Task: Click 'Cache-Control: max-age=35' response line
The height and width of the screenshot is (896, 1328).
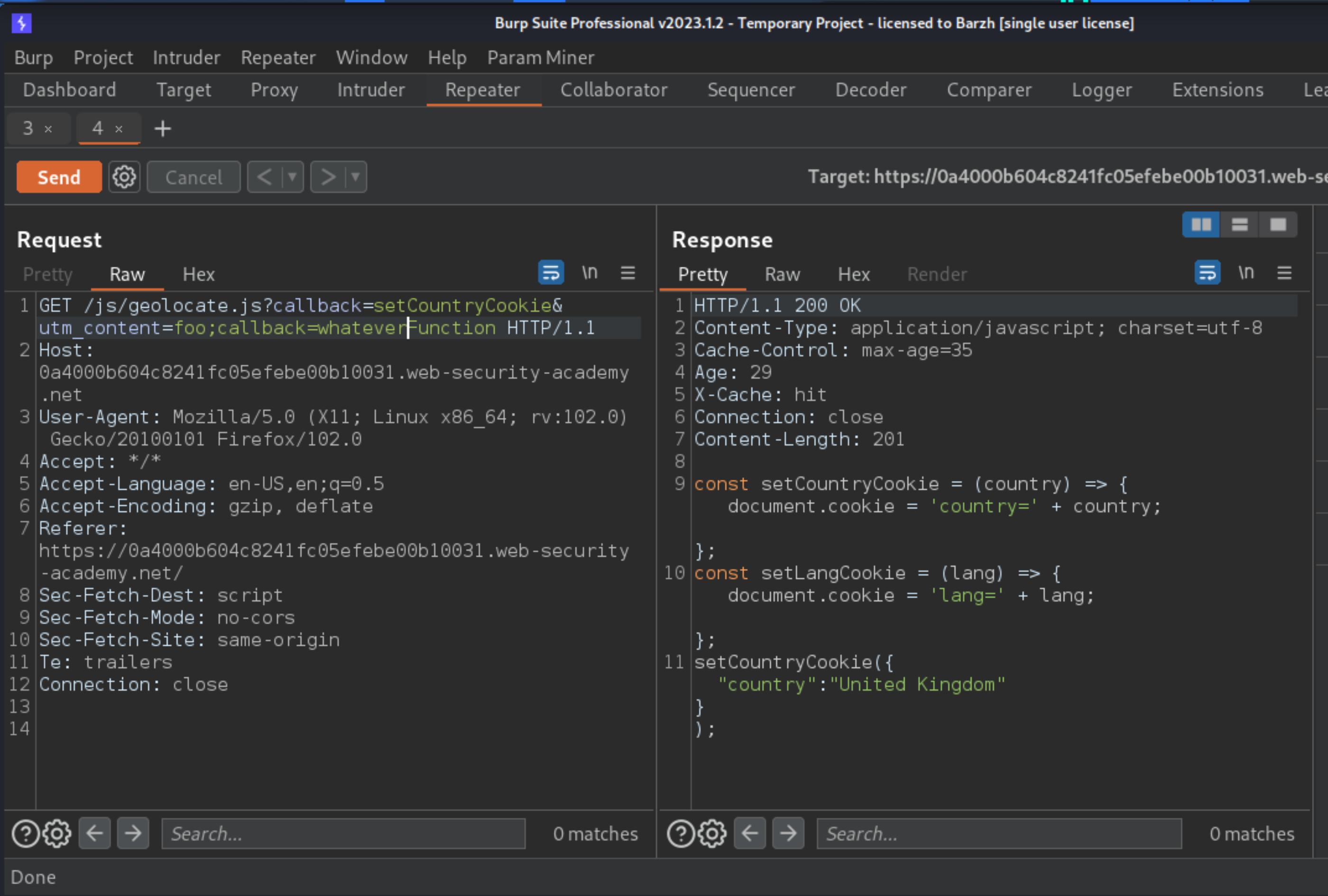Action: (833, 350)
